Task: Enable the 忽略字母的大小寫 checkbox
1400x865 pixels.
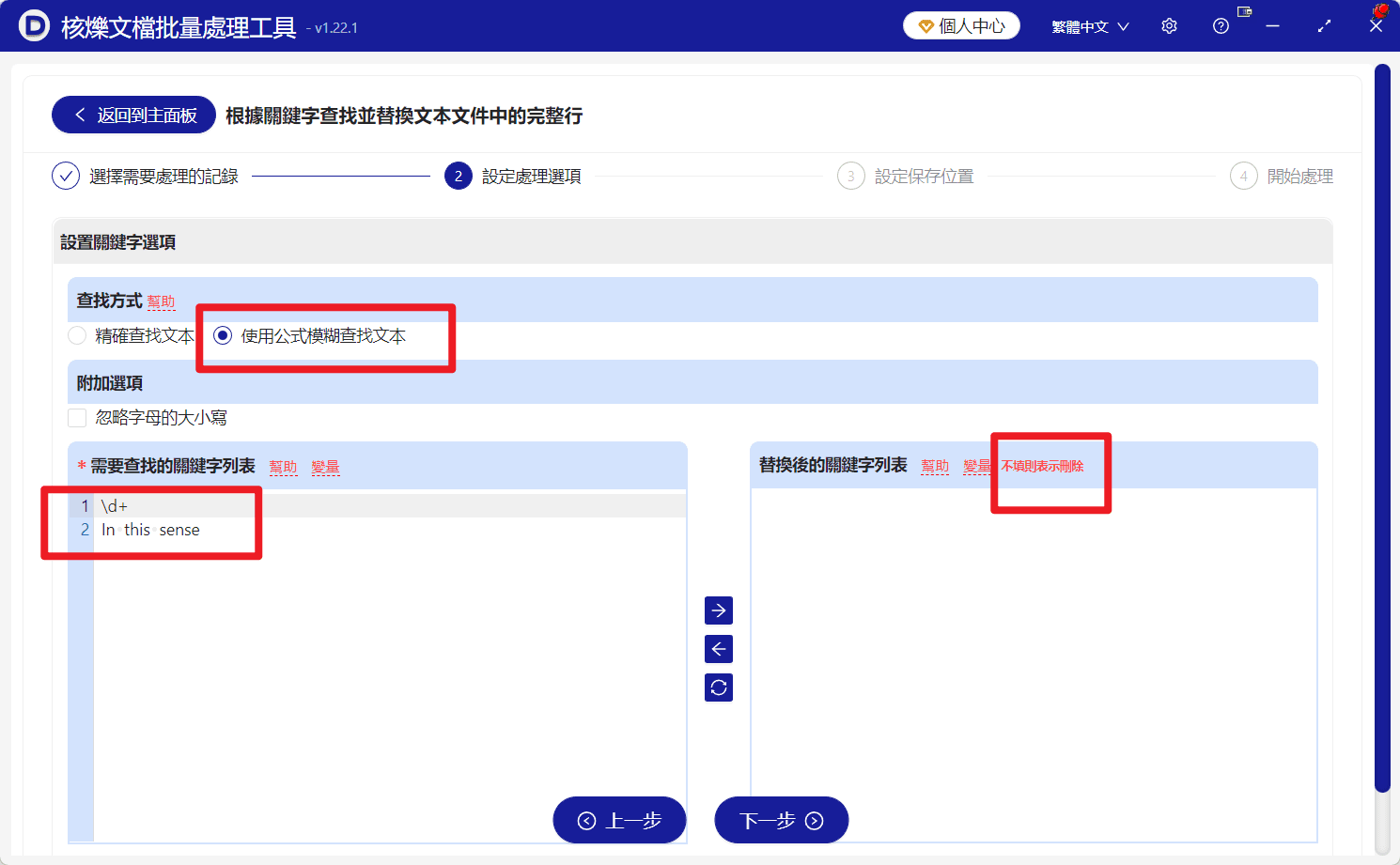Action: (77, 417)
